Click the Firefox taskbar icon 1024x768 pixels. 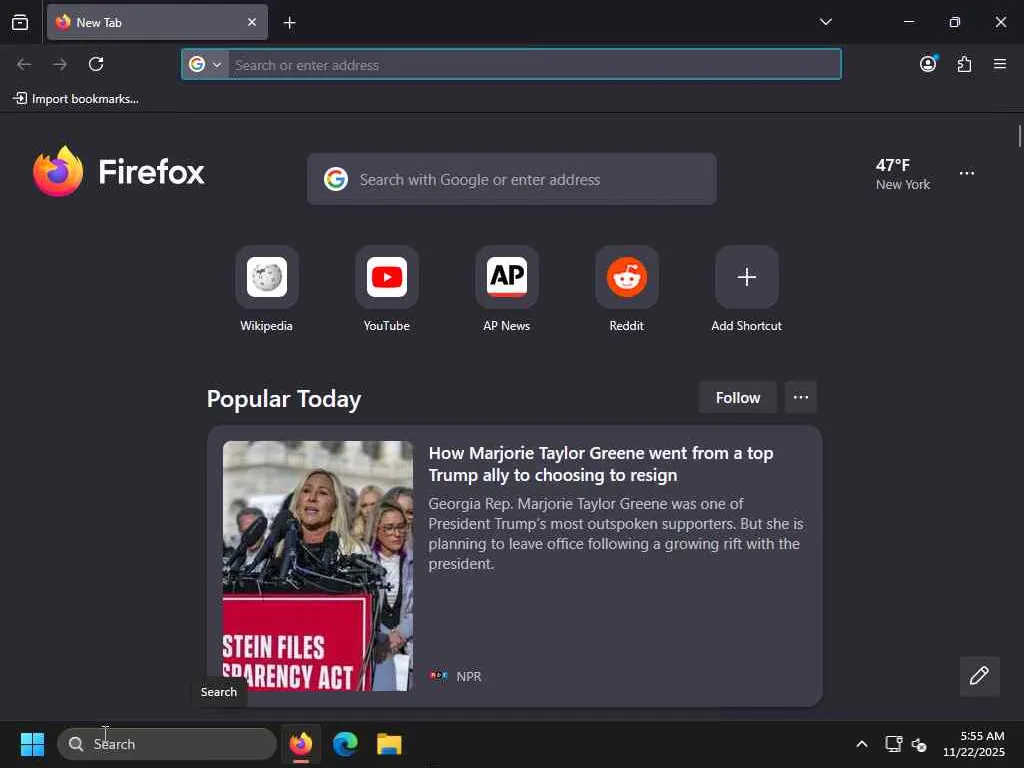click(x=301, y=744)
